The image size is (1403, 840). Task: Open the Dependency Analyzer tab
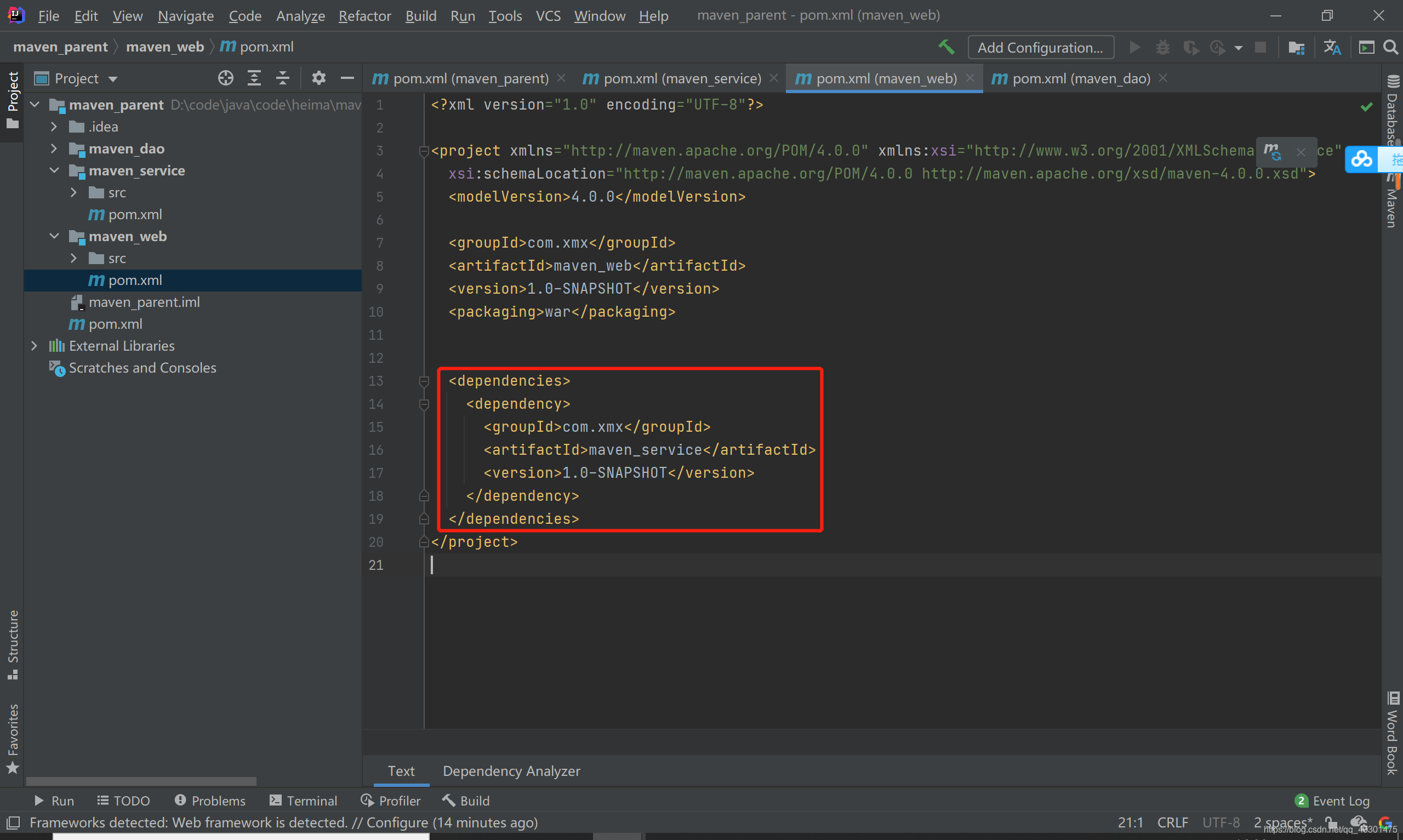pyautogui.click(x=511, y=770)
